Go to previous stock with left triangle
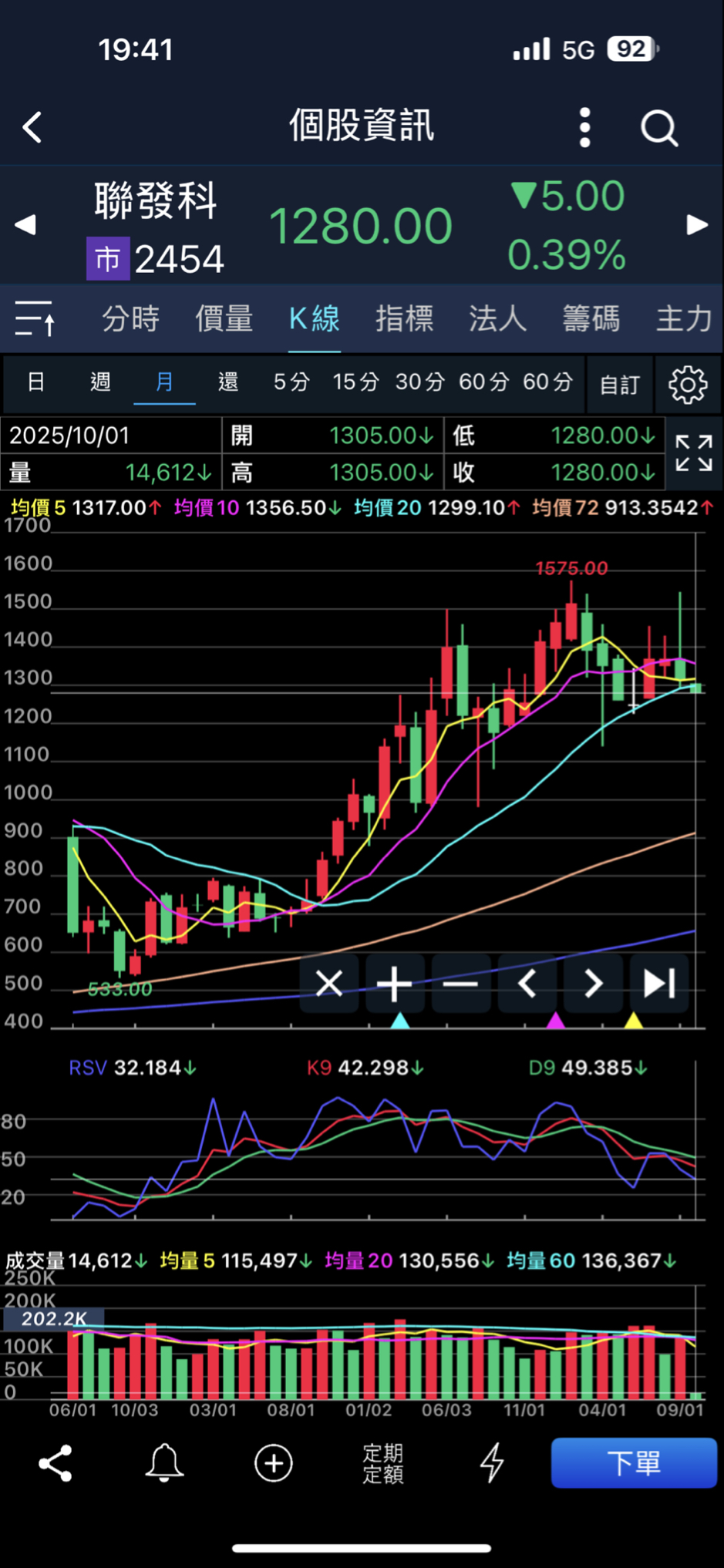Viewport: 724px width, 1568px height. [25, 225]
